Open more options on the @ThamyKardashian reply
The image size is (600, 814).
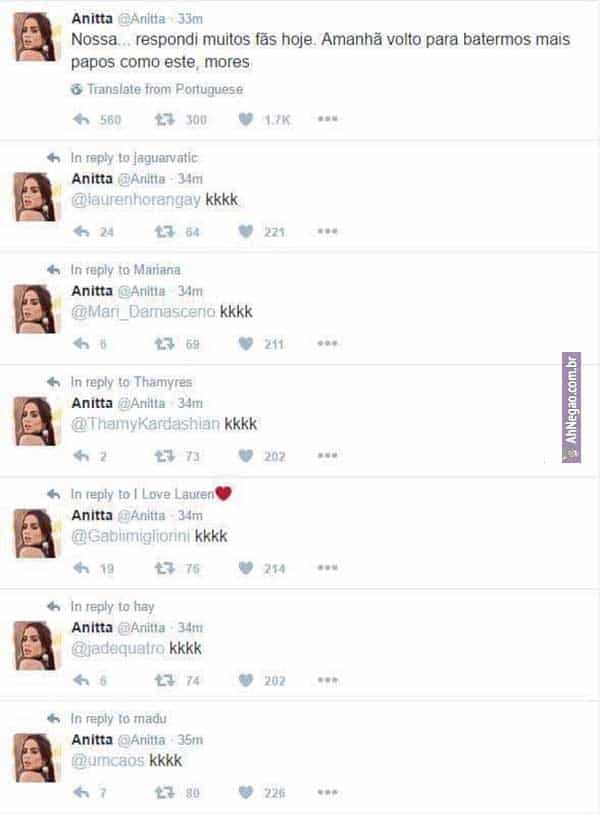[x=328, y=455]
